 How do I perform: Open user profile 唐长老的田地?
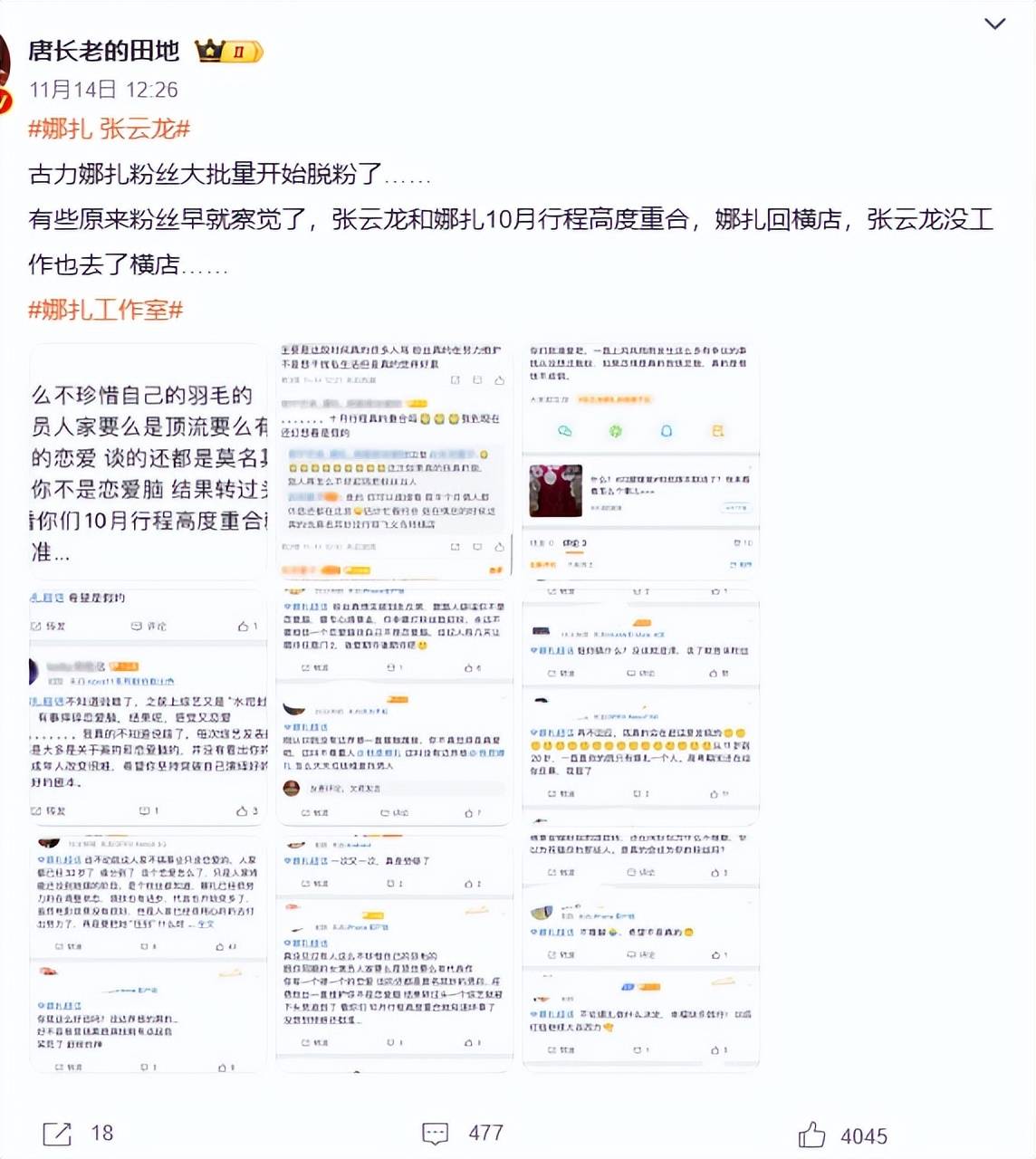tap(104, 51)
